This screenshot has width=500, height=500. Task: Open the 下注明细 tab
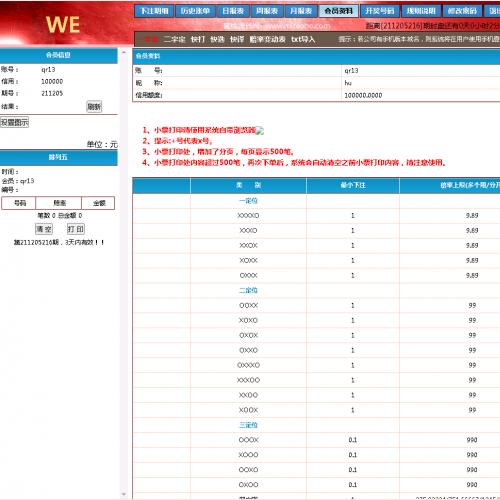pyautogui.click(x=154, y=11)
